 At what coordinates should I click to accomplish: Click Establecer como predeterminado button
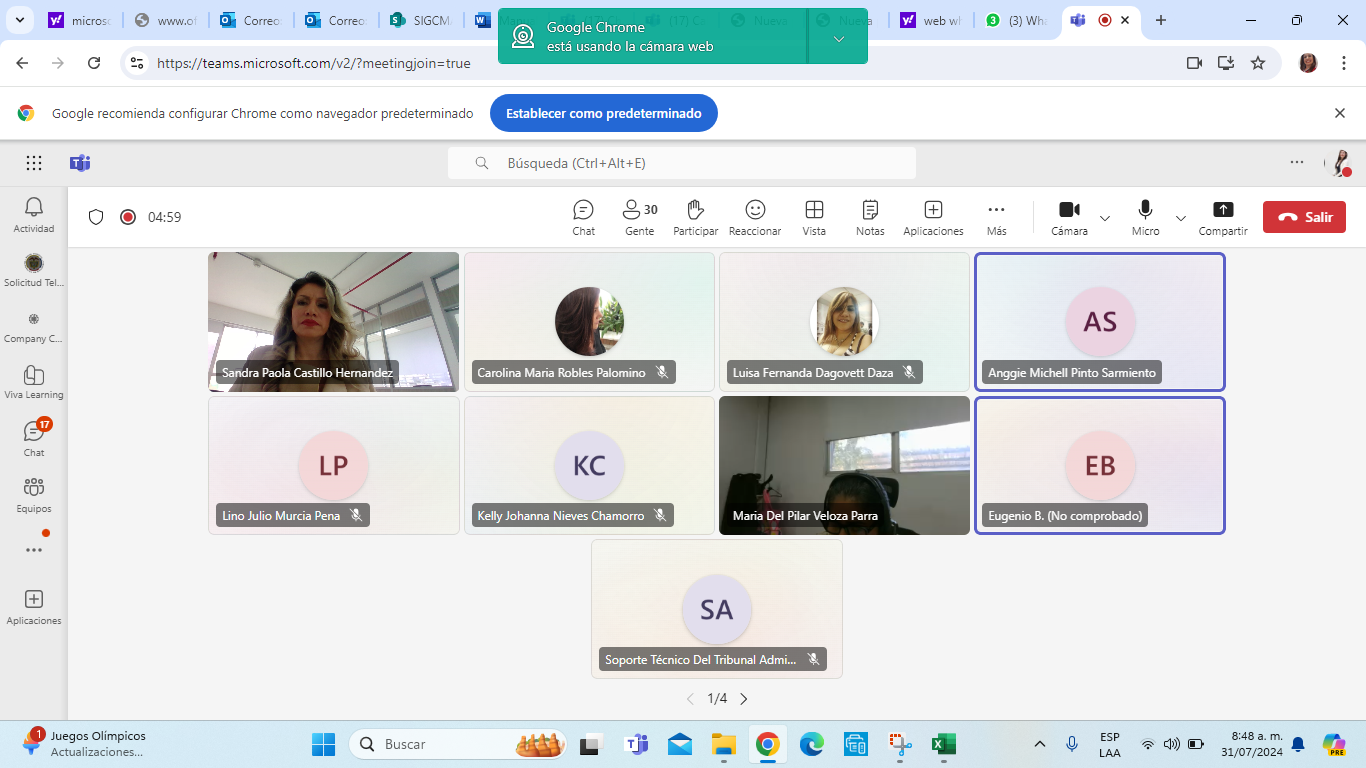[x=603, y=113]
